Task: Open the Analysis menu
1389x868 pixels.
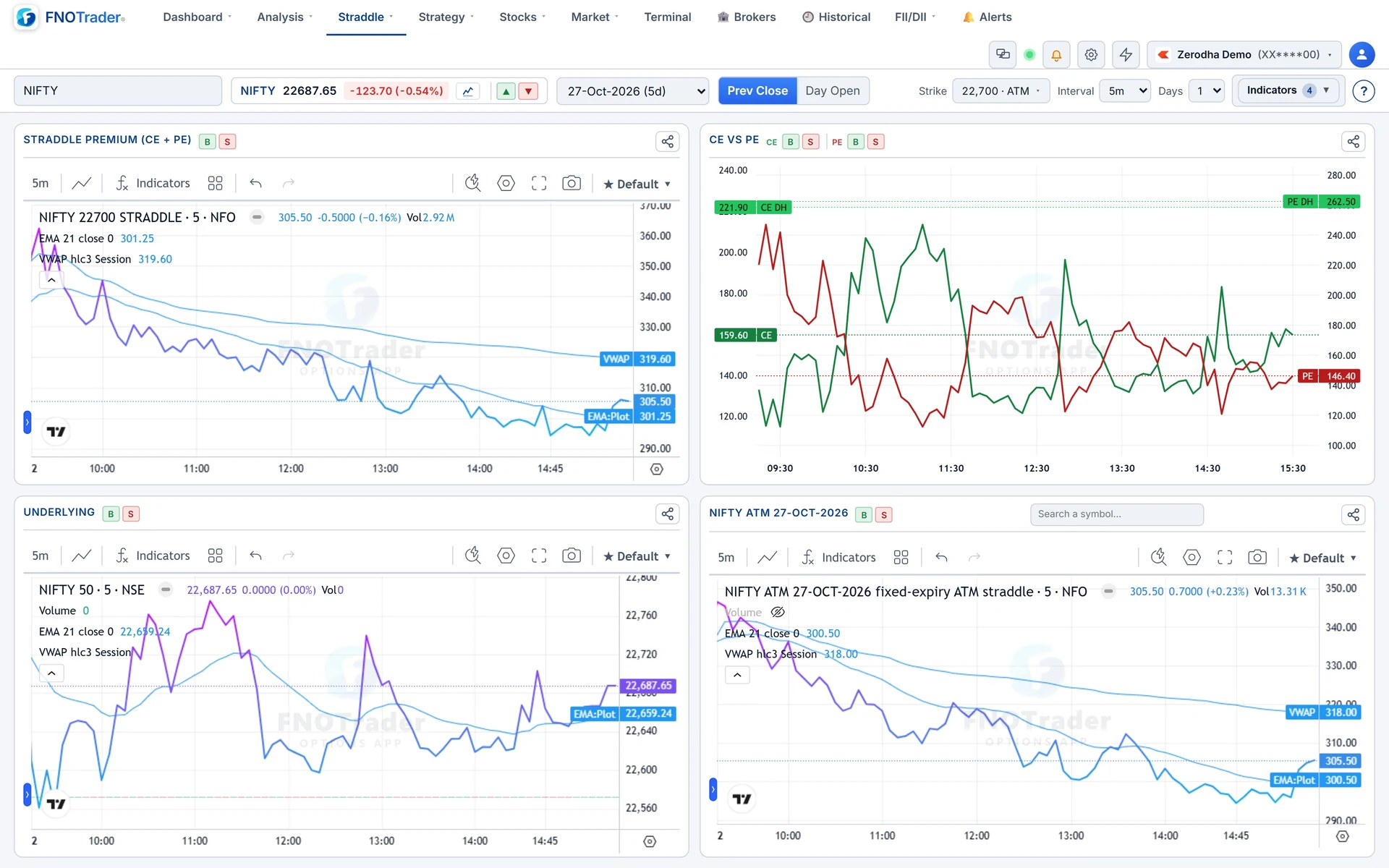Action: (x=285, y=17)
